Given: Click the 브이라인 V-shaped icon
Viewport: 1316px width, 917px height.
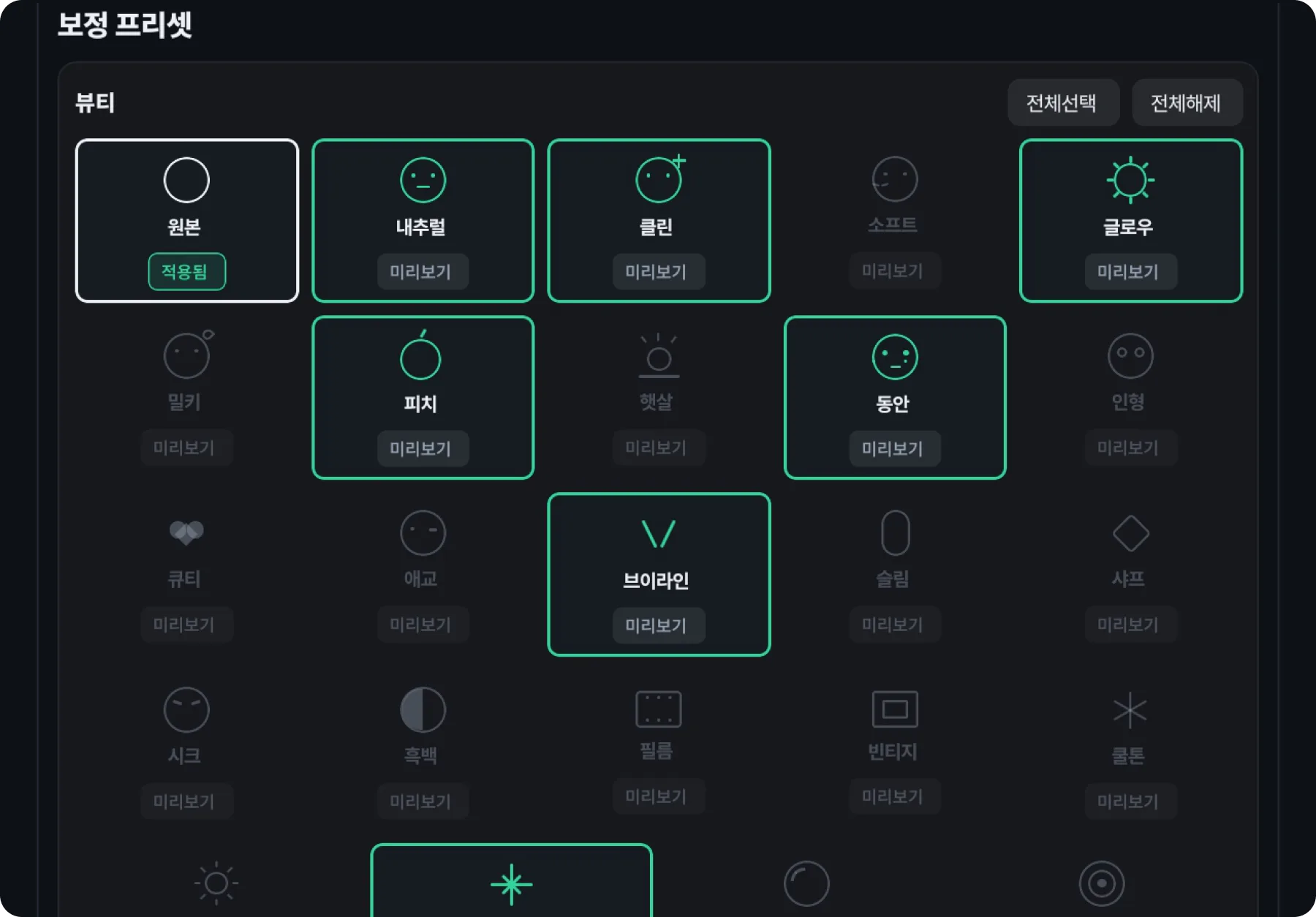Looking at the screenshot, I should 658,534.
